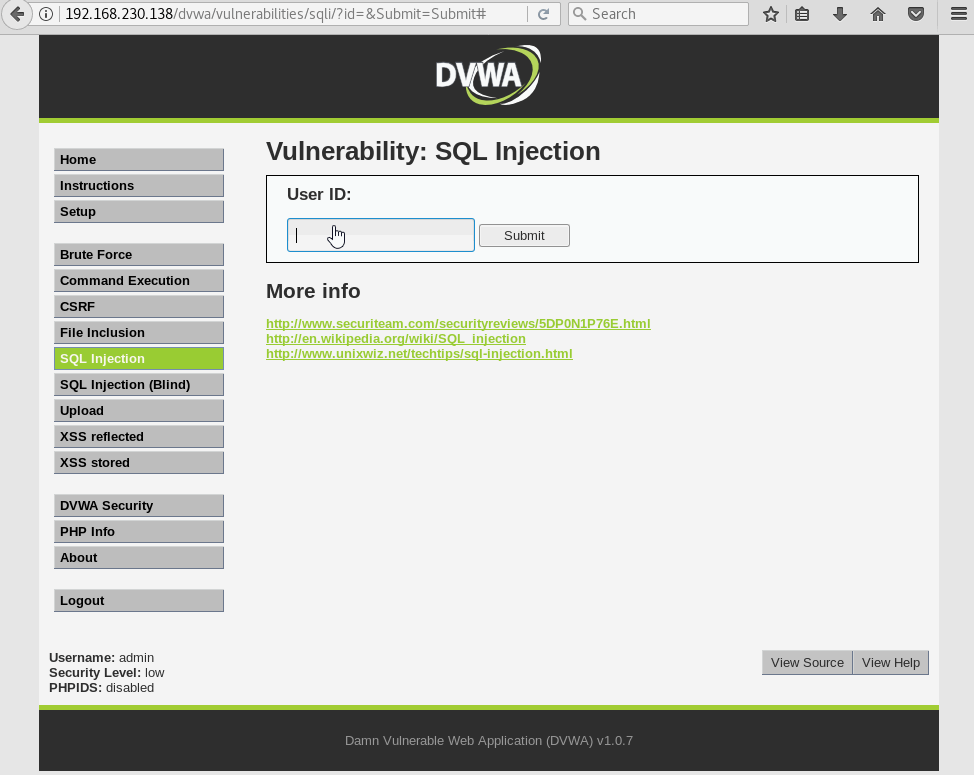Open the About page

pos(139,558)
